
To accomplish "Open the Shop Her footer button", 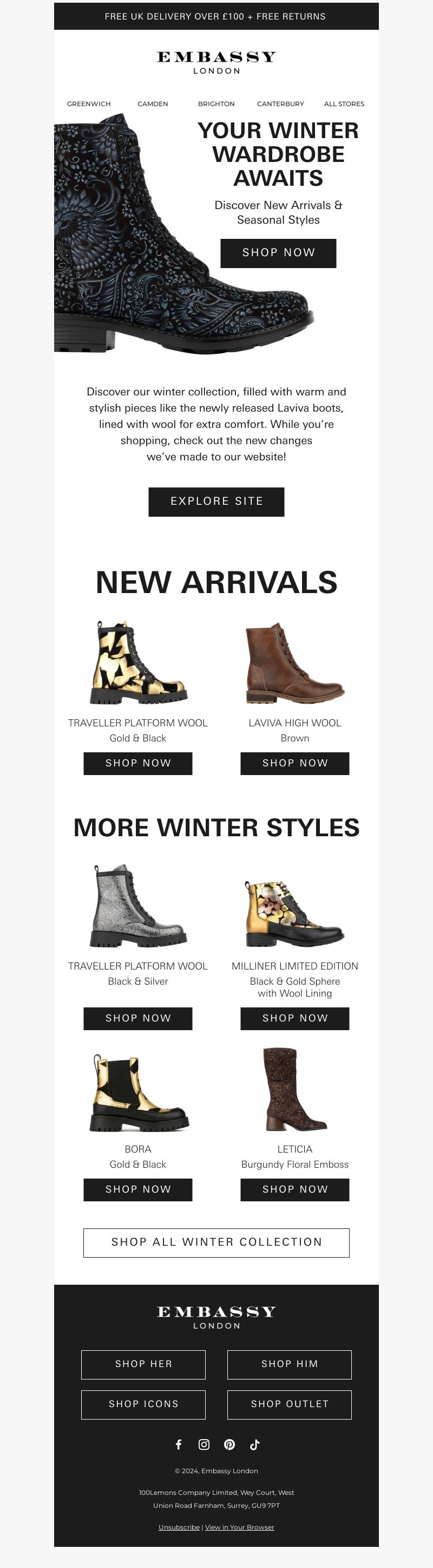I will [x=143, y=1363].
